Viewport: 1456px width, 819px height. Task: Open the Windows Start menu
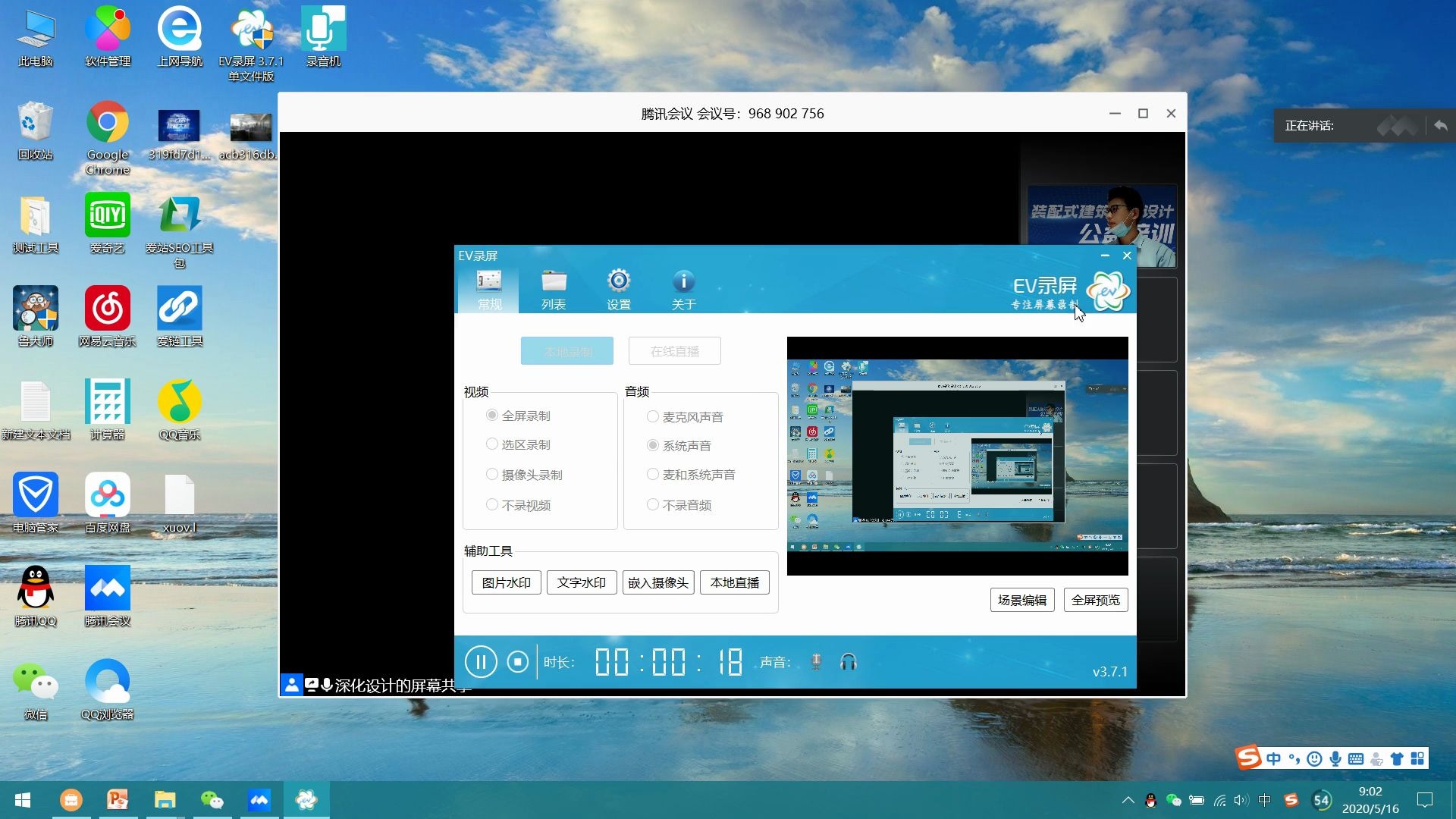click(23, 800)
